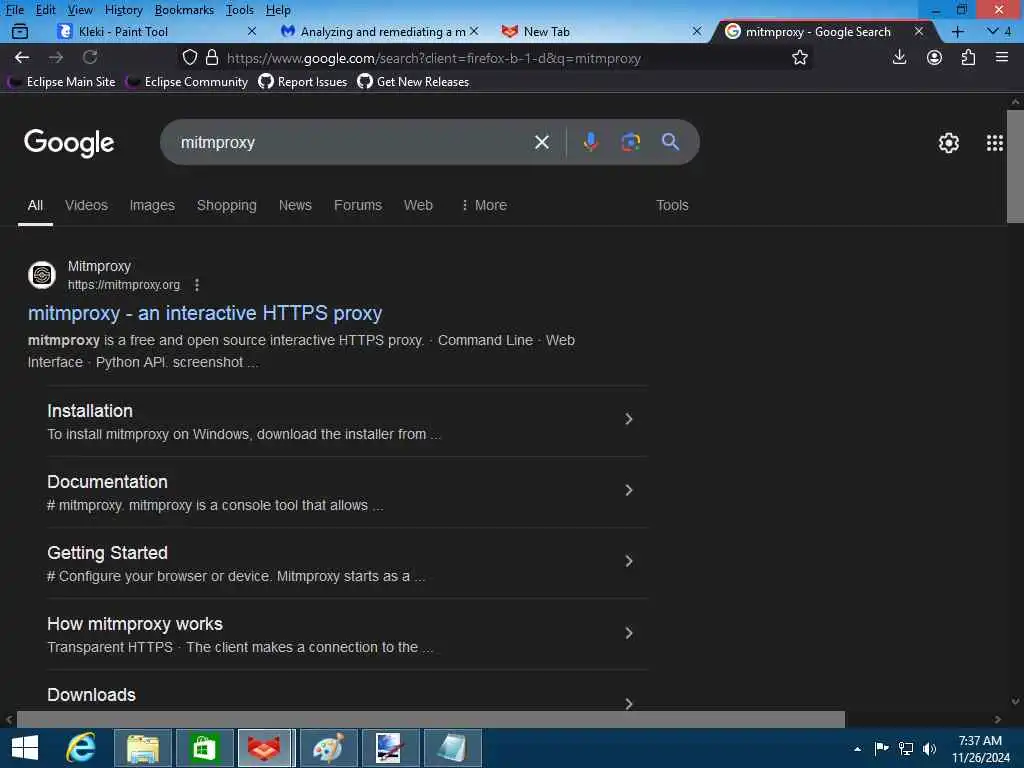Select the Images search tab
The image size is (1024, 768).
point(152,205)
